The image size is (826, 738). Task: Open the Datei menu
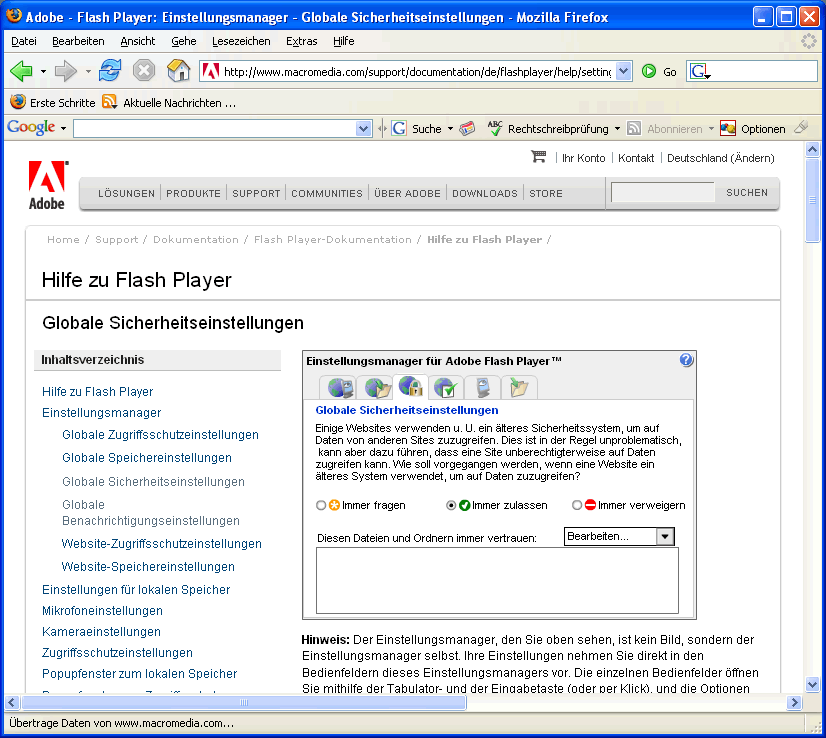coord(24,41)
